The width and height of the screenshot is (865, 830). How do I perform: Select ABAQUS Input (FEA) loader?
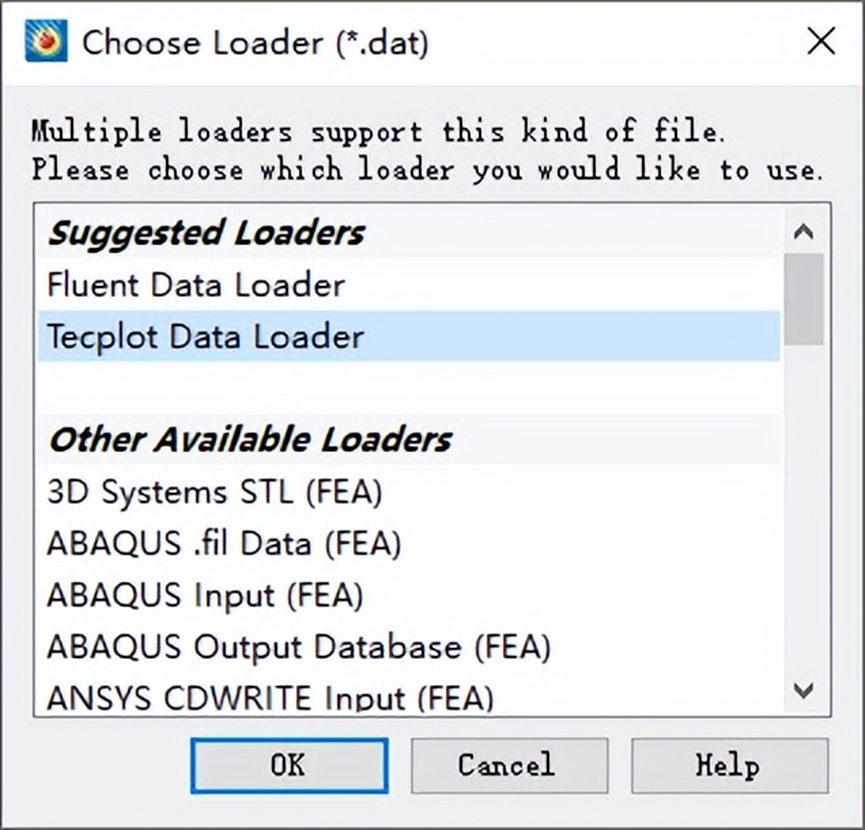[204, 596]
